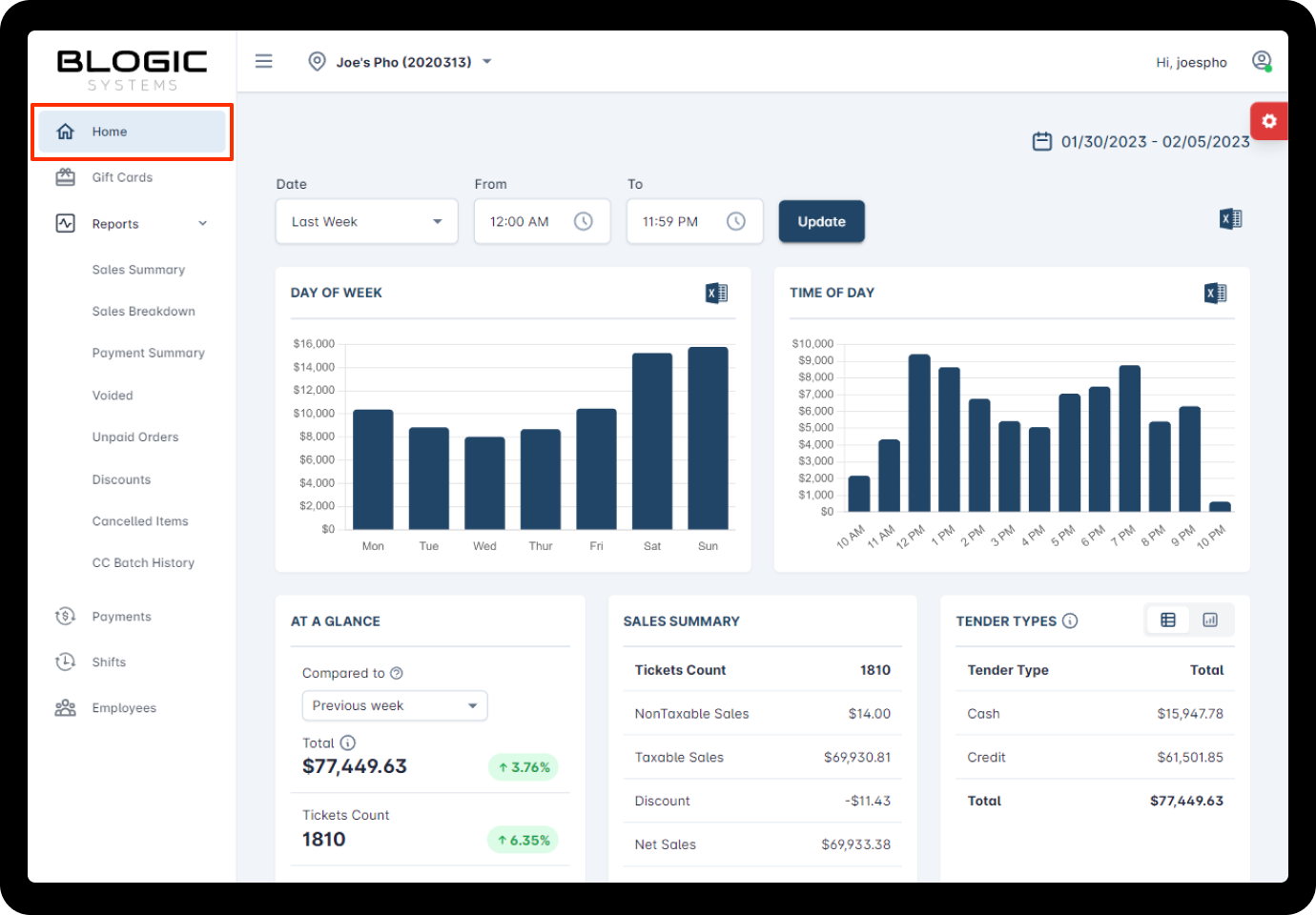Export Time of Day chart to Excel
1316x915 pixels.
[x=1215, y=294]
